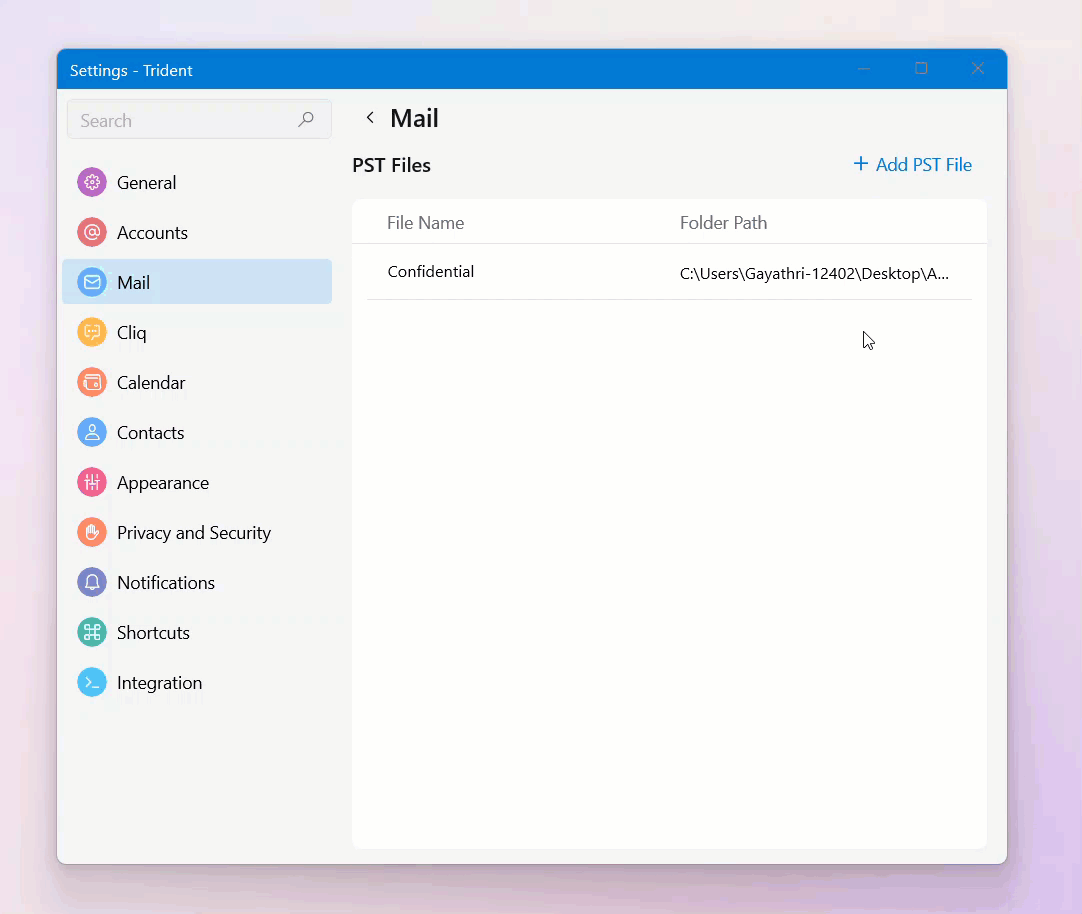
Task: Select the Confidential file name cell
Action: (431, 272)
